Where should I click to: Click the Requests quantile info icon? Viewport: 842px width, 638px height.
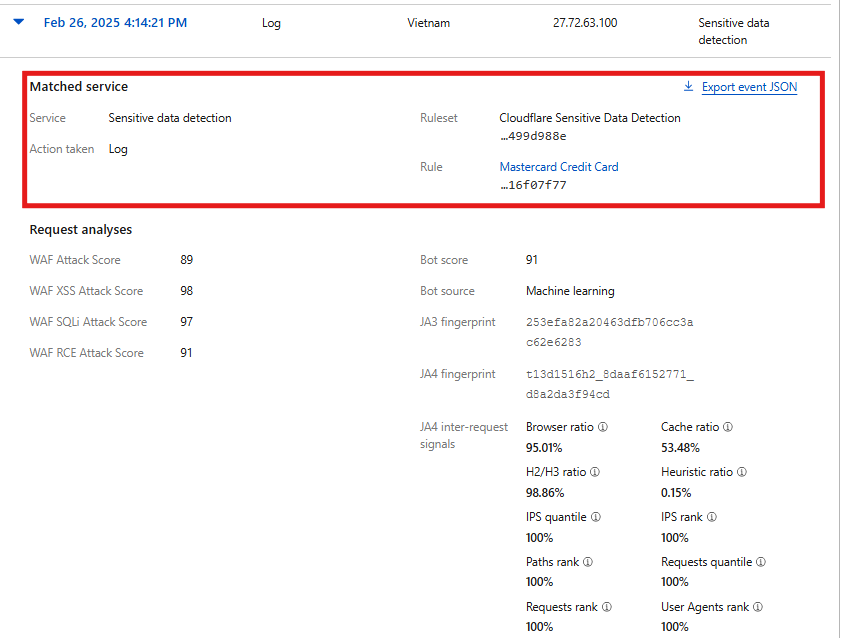click(761, 562)
